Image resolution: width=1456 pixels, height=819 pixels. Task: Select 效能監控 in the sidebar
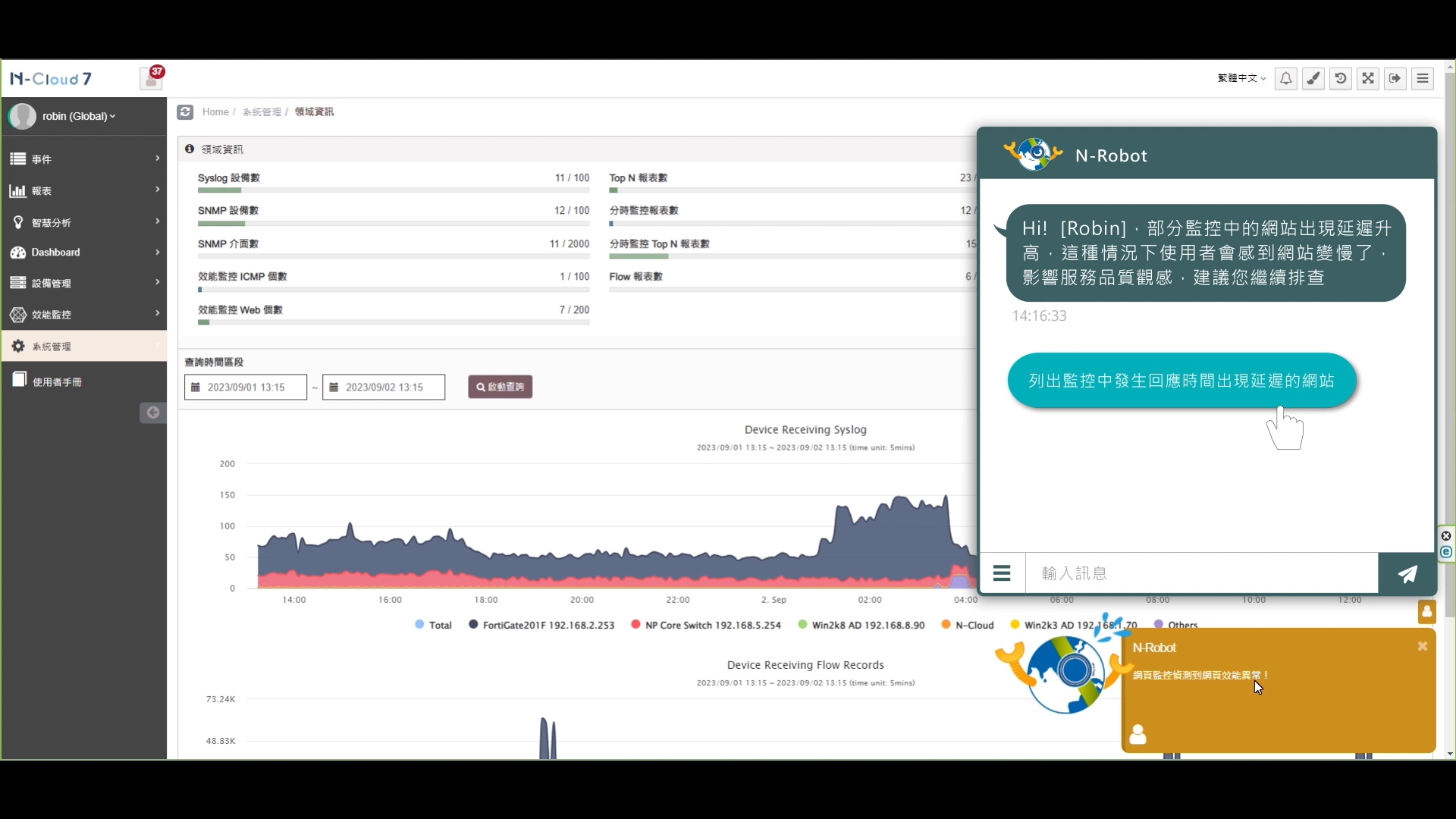[x=83, y=315]
